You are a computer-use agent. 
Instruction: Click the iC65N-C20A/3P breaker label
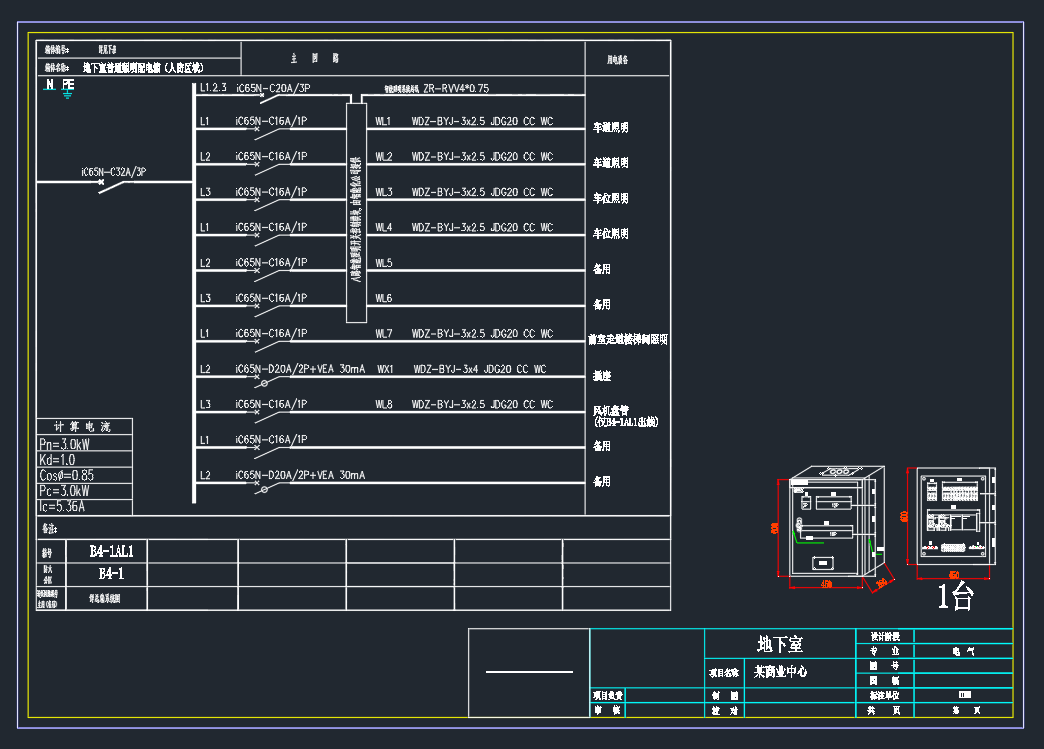pos(273,88)
